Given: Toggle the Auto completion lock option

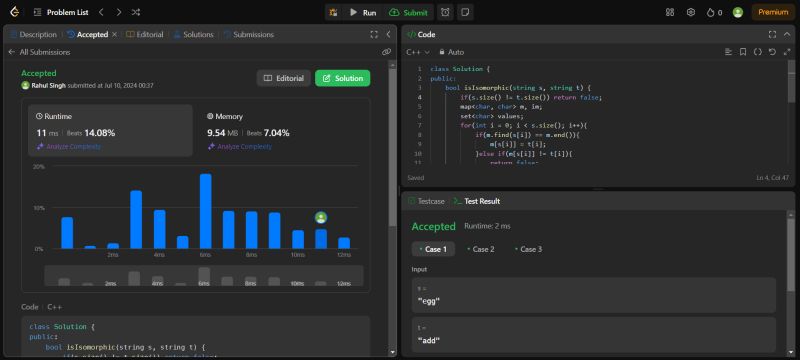Looking at the screenshot, I should click(x=451, y=52).
